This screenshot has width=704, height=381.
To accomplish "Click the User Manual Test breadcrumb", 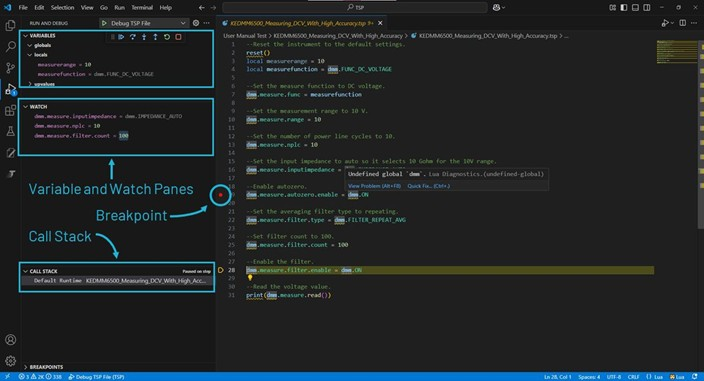I will click(245, 36).
